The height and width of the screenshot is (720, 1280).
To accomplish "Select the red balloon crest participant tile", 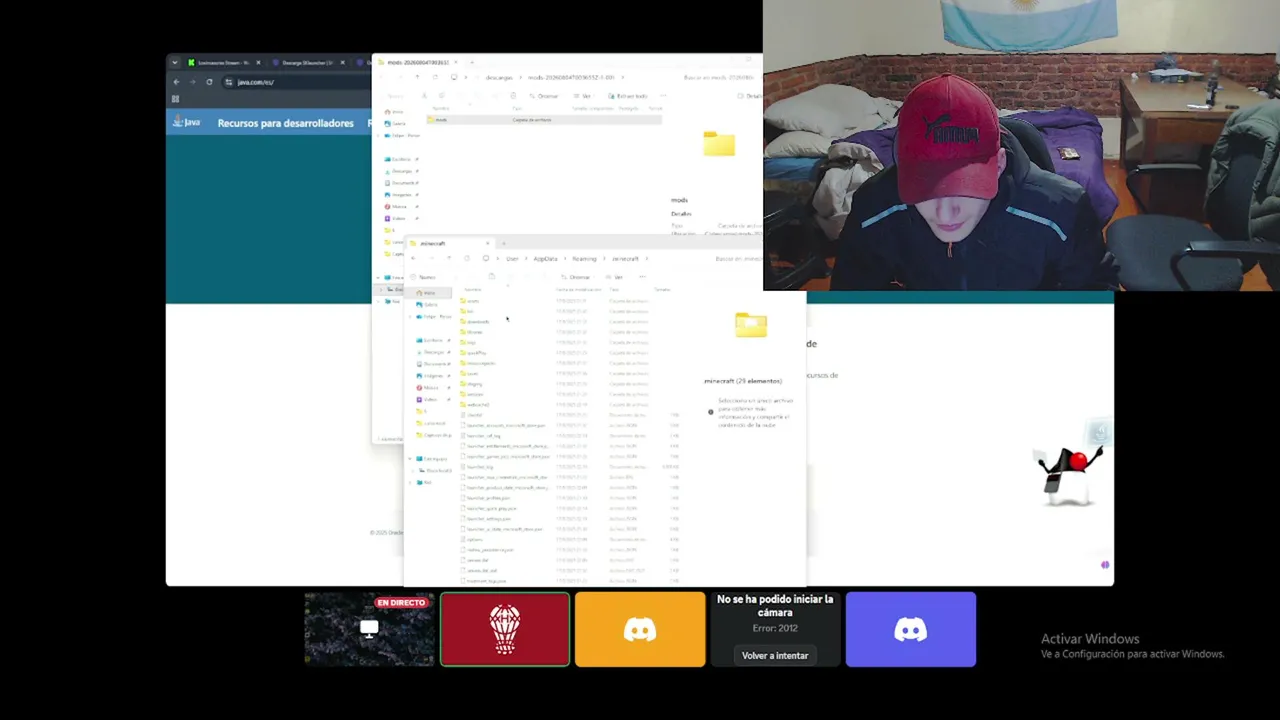I will coord(505,629).
